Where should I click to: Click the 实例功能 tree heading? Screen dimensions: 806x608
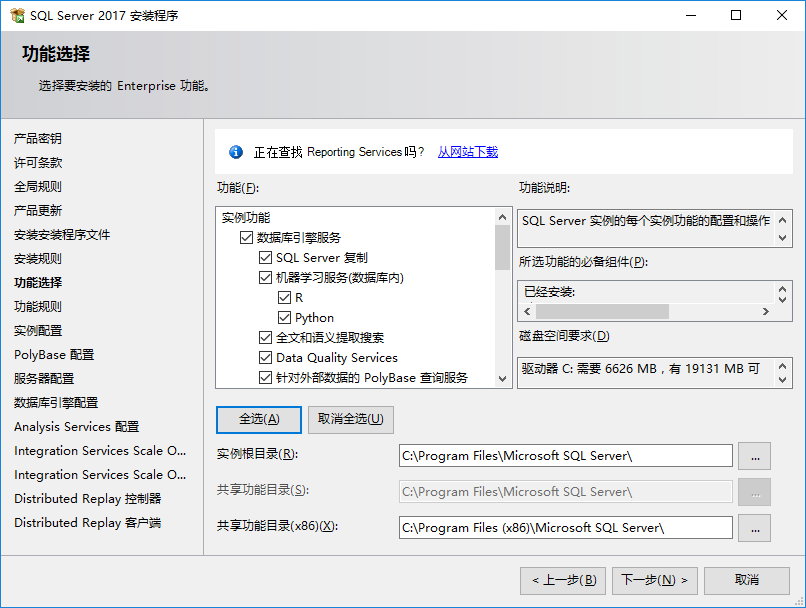[246, 217]
